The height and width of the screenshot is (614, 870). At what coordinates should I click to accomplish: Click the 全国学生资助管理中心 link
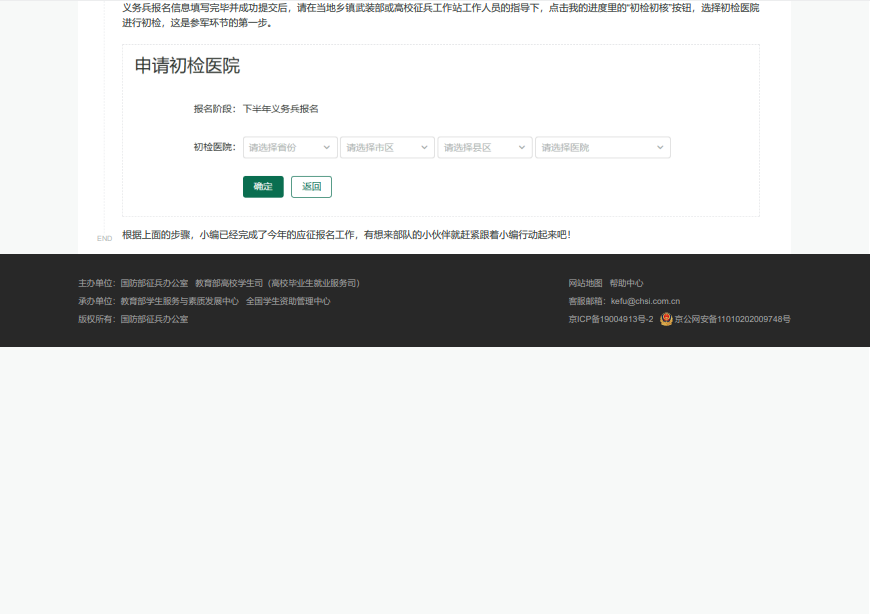[x=287, y=300]
